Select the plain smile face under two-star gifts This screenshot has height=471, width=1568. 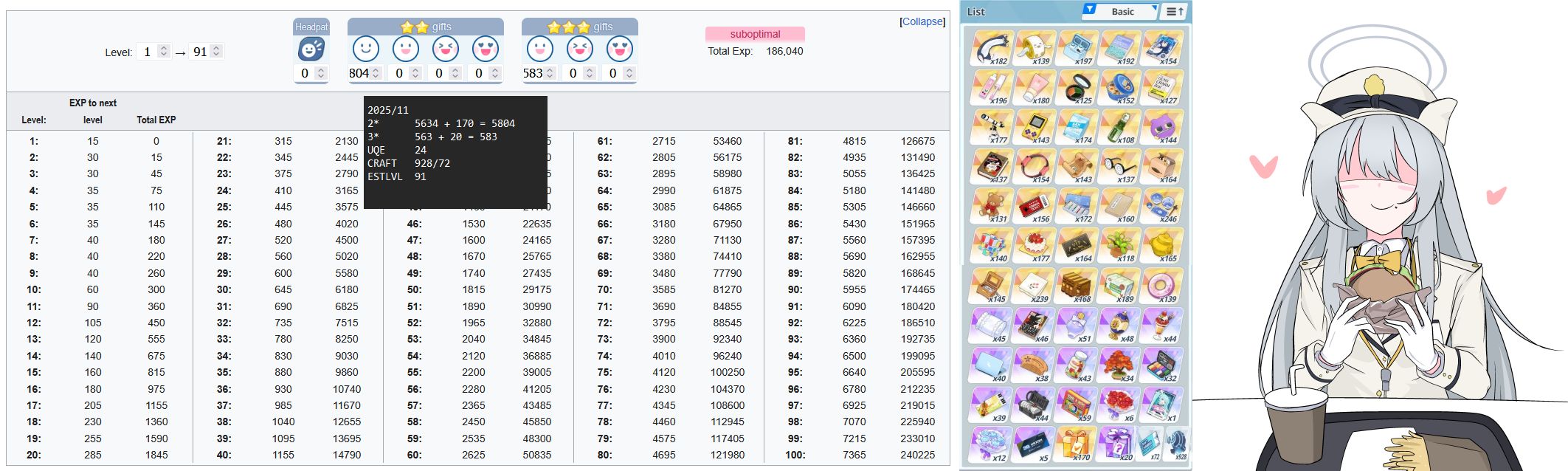click(x=365, y=49)
